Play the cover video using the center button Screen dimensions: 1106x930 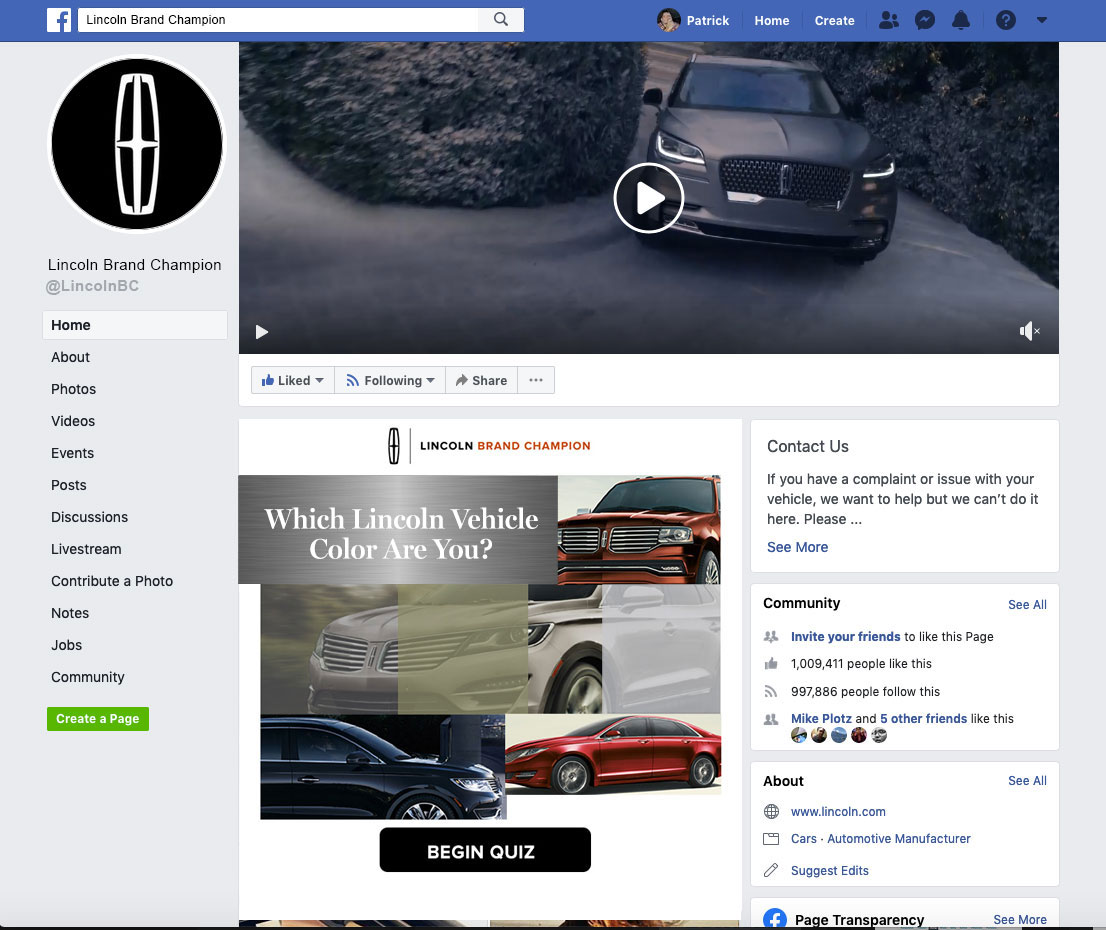click(x=648, y=198)
